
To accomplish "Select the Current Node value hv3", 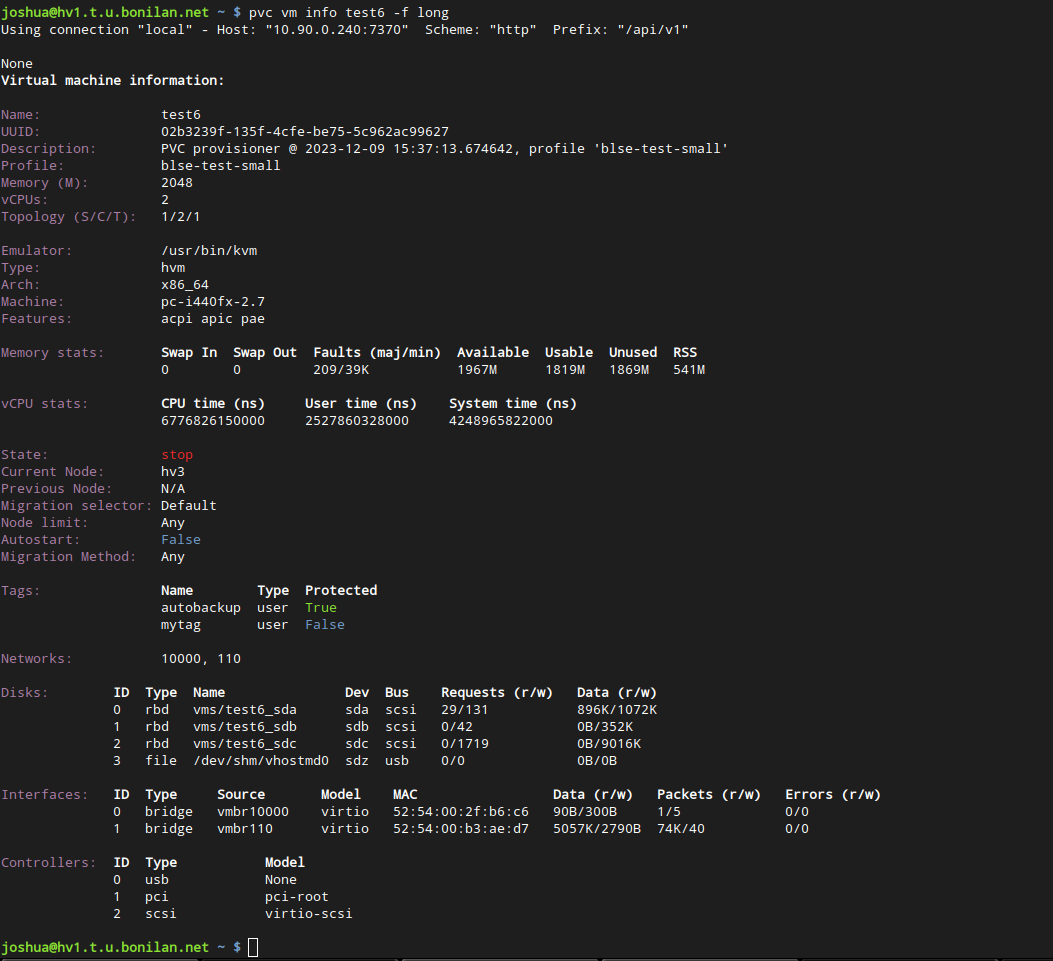I will pos(172,471).
